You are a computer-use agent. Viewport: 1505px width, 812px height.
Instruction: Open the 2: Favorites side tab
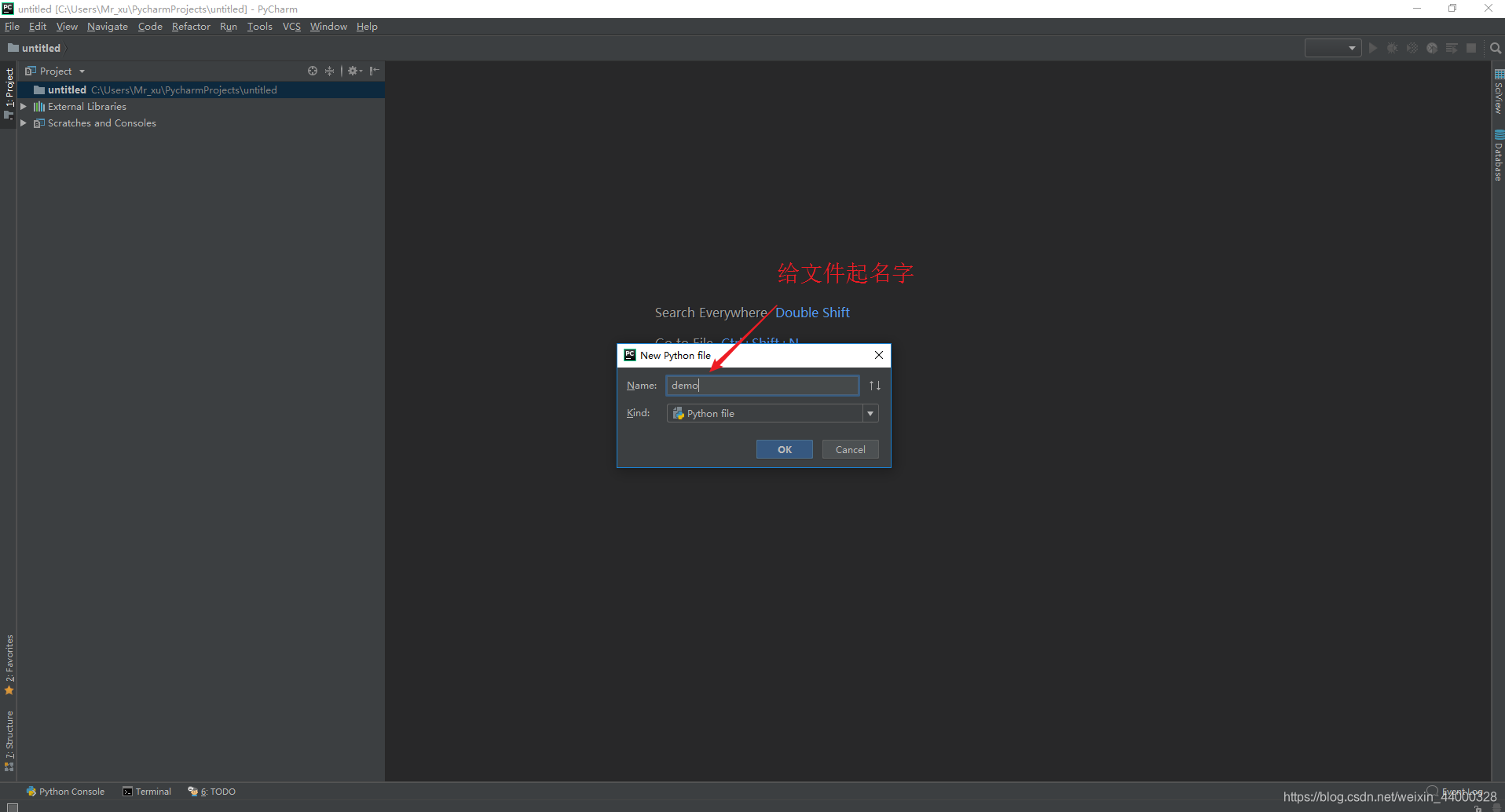click(9, 664)
